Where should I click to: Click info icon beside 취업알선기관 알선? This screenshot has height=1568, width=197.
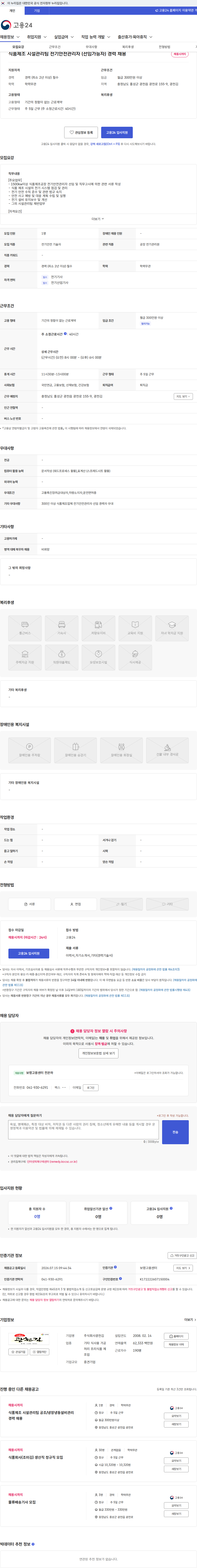pos(111,1208)
